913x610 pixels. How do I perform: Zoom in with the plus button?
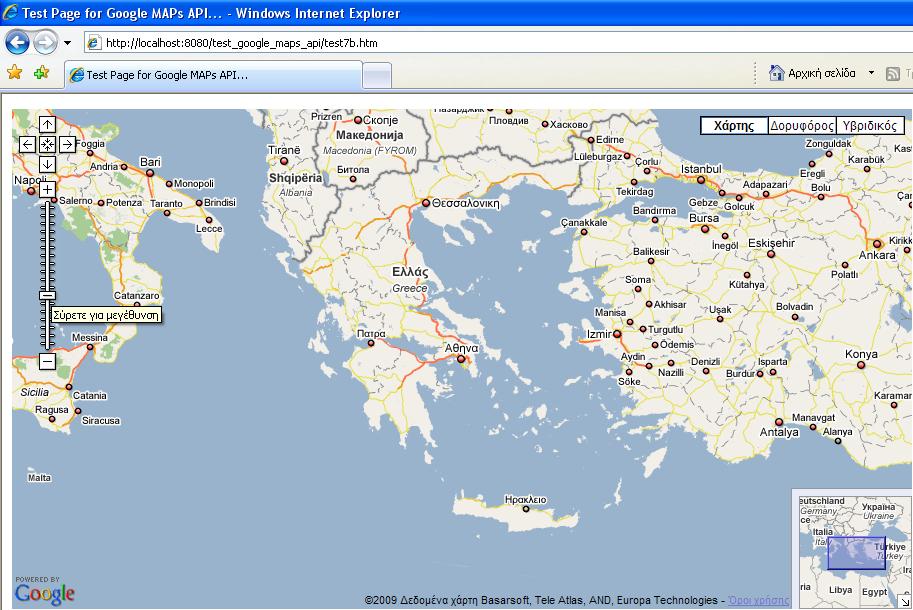pos(47,189)
